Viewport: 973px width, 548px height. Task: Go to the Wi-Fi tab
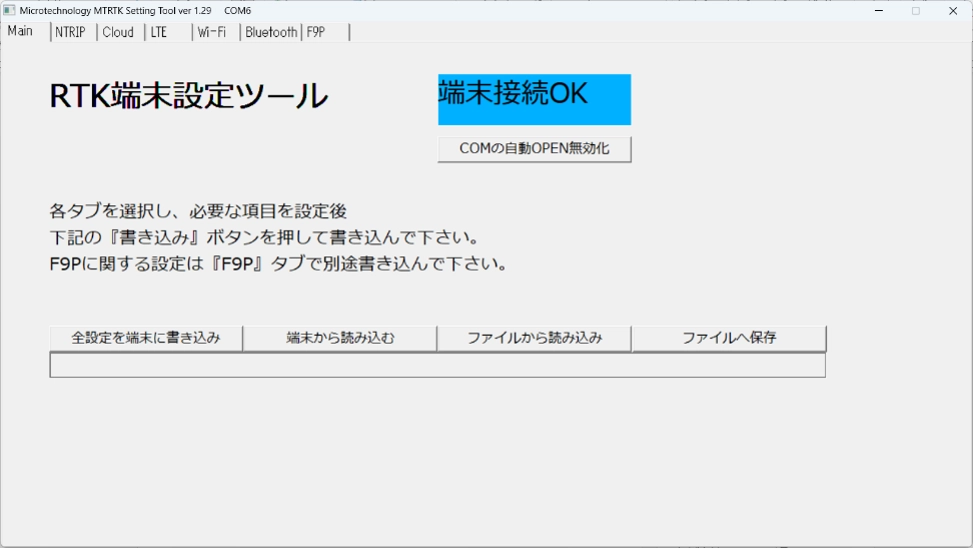[x=216, y=32]
